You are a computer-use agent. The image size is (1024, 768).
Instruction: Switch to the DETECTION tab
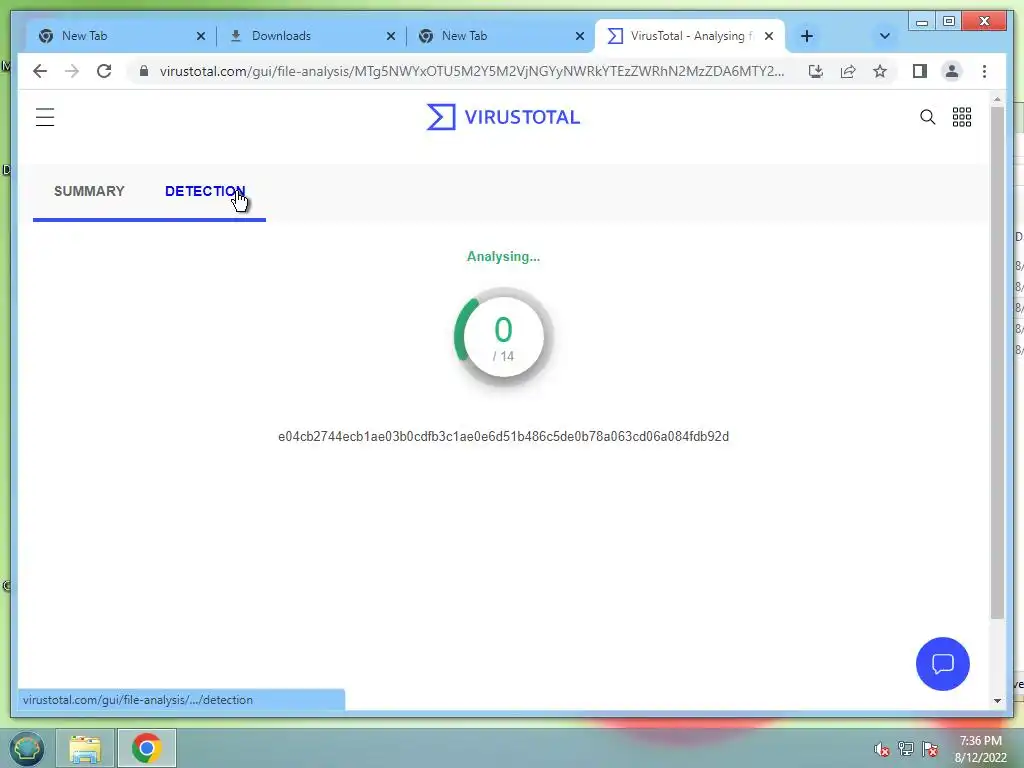point(205,191)
